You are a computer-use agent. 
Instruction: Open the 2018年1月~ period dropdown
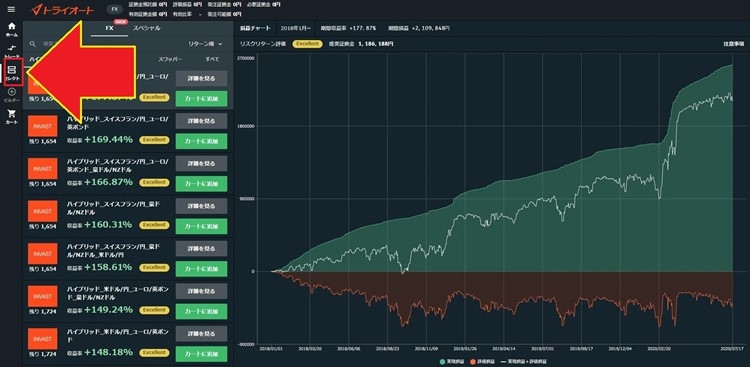(296, 28)
